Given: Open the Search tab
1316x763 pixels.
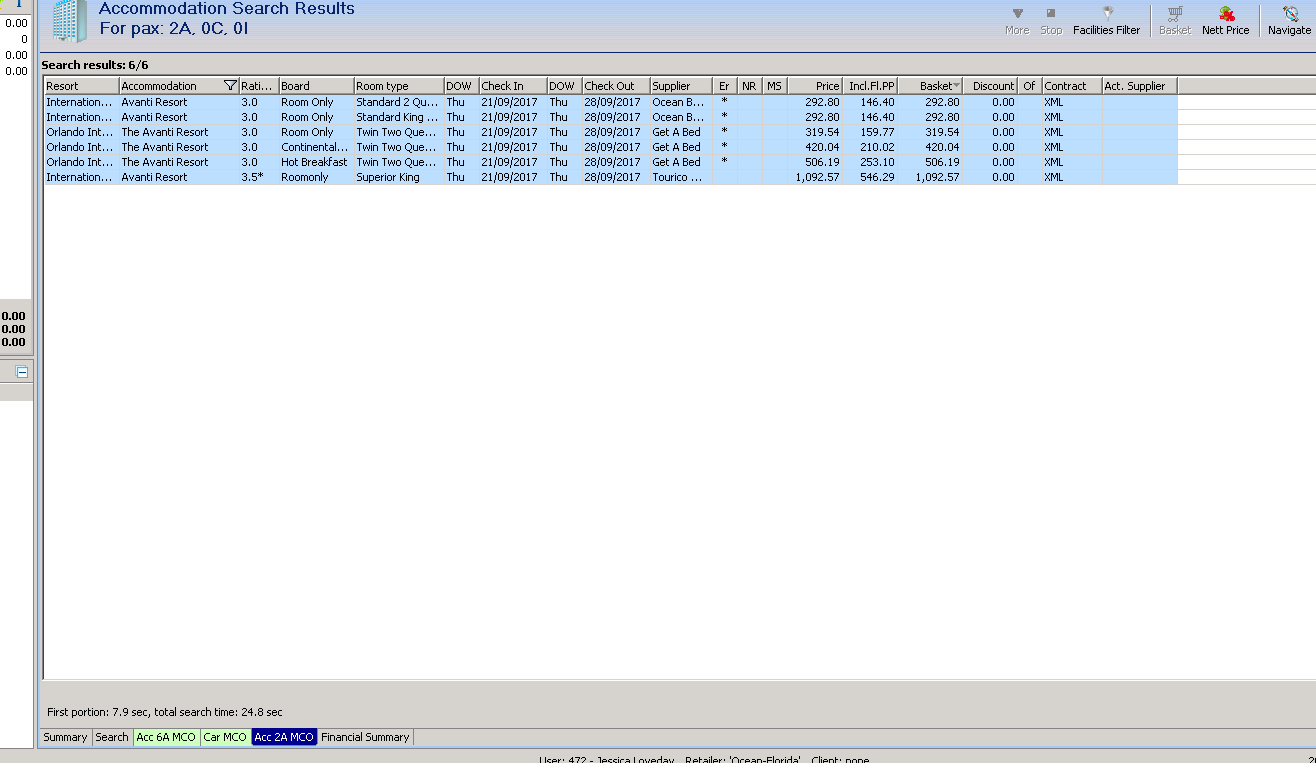Looking at the screenshot, I should click(112, 737).
